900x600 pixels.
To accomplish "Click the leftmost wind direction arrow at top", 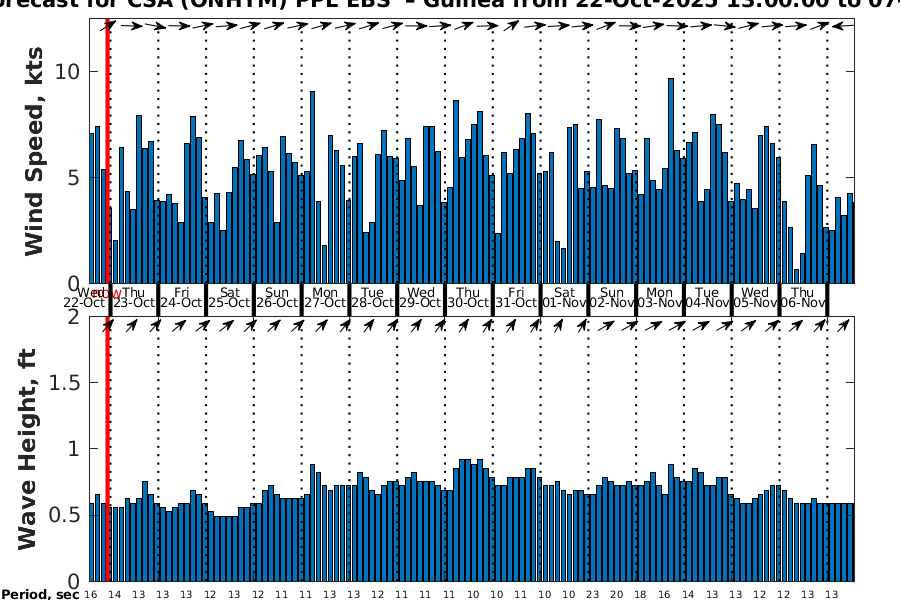I will [110, 25].
